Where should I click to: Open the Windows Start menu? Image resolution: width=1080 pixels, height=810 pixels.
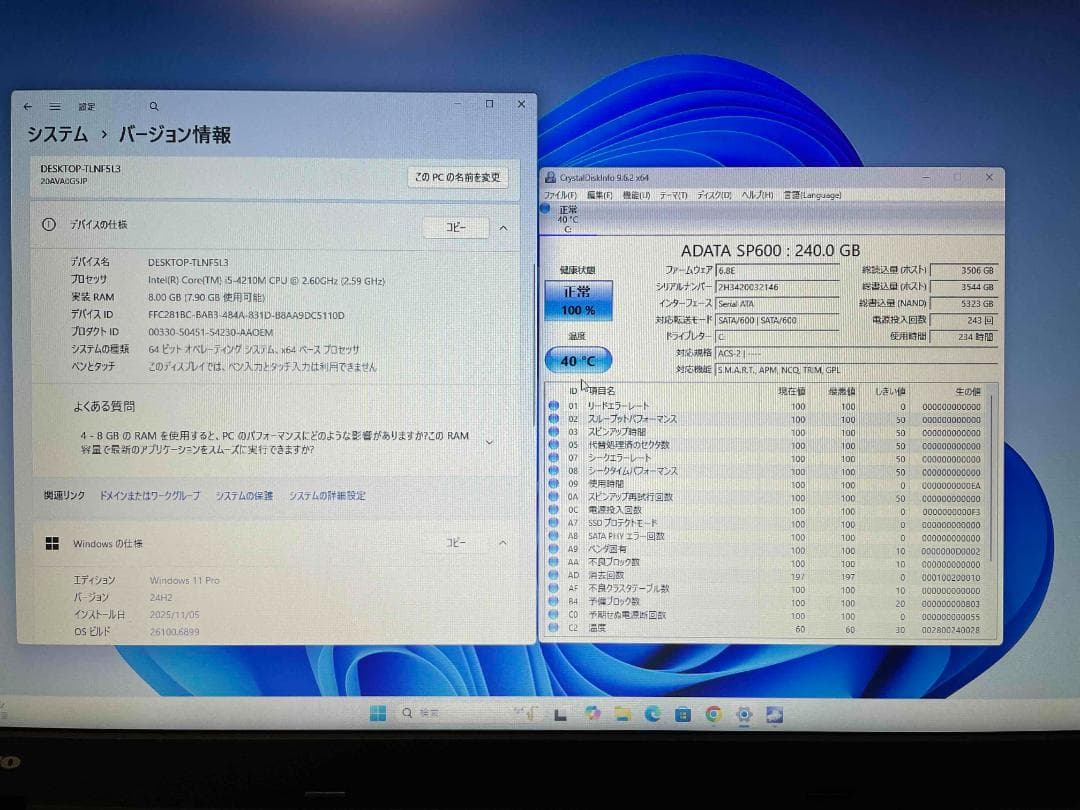click(x=377, y=713)
